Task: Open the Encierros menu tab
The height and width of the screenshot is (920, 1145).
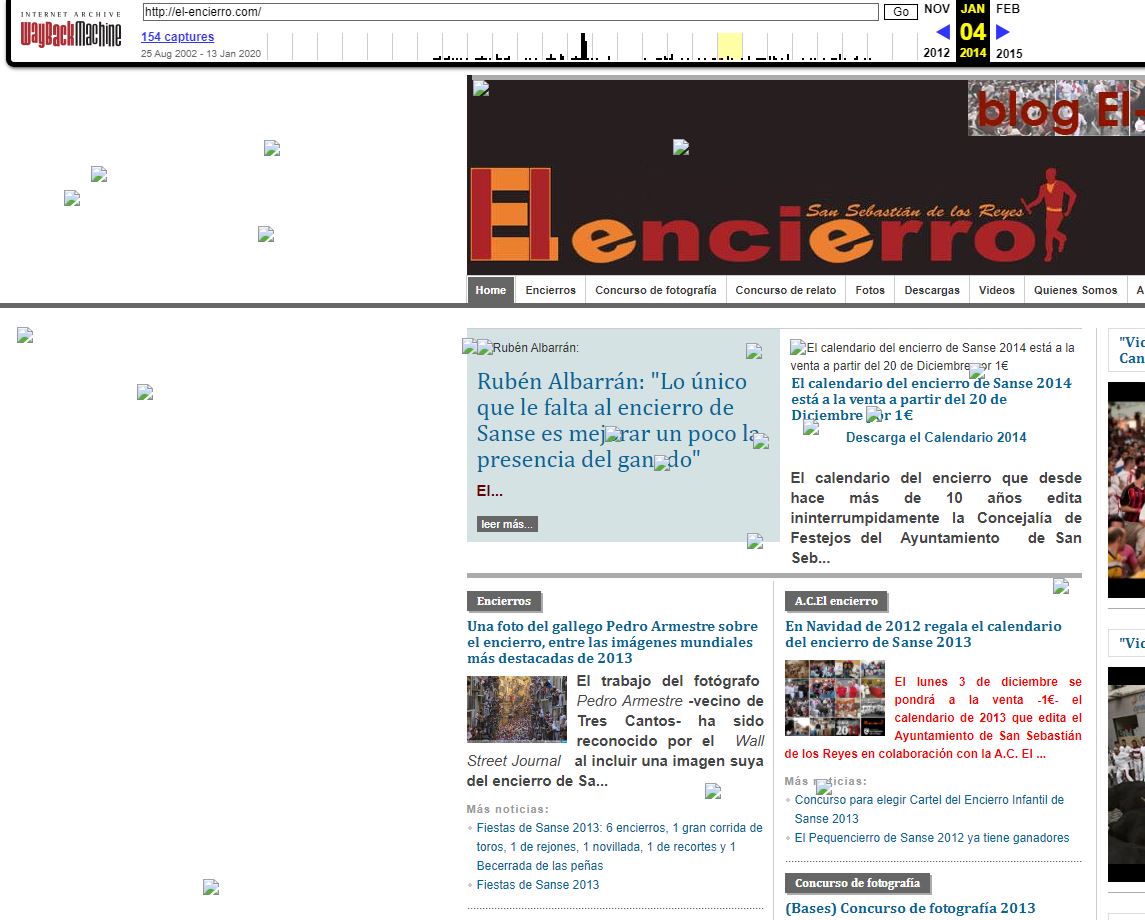Action: pyautogui.click(x=550, y=290)
